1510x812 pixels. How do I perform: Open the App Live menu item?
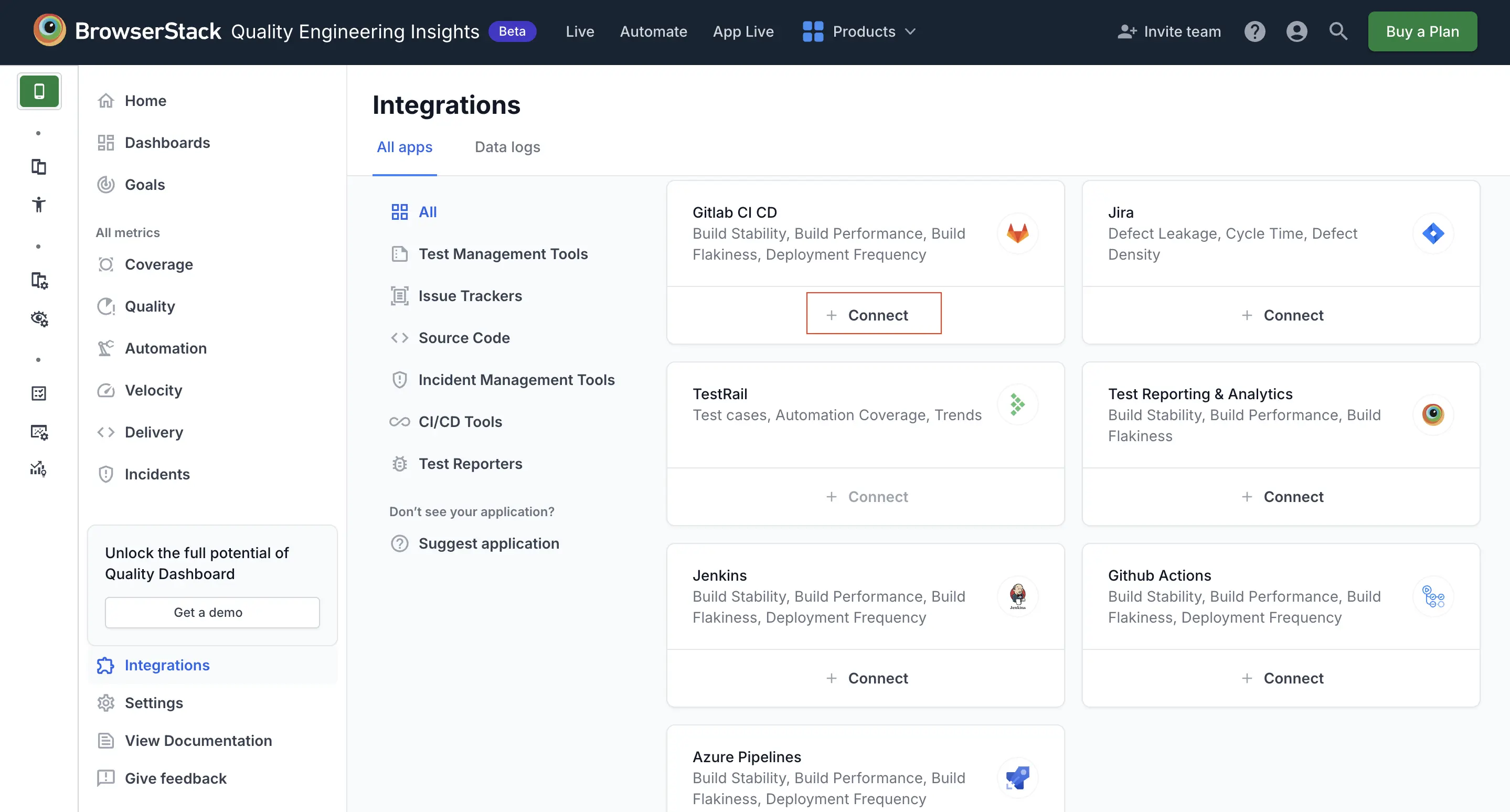(743, 31)
